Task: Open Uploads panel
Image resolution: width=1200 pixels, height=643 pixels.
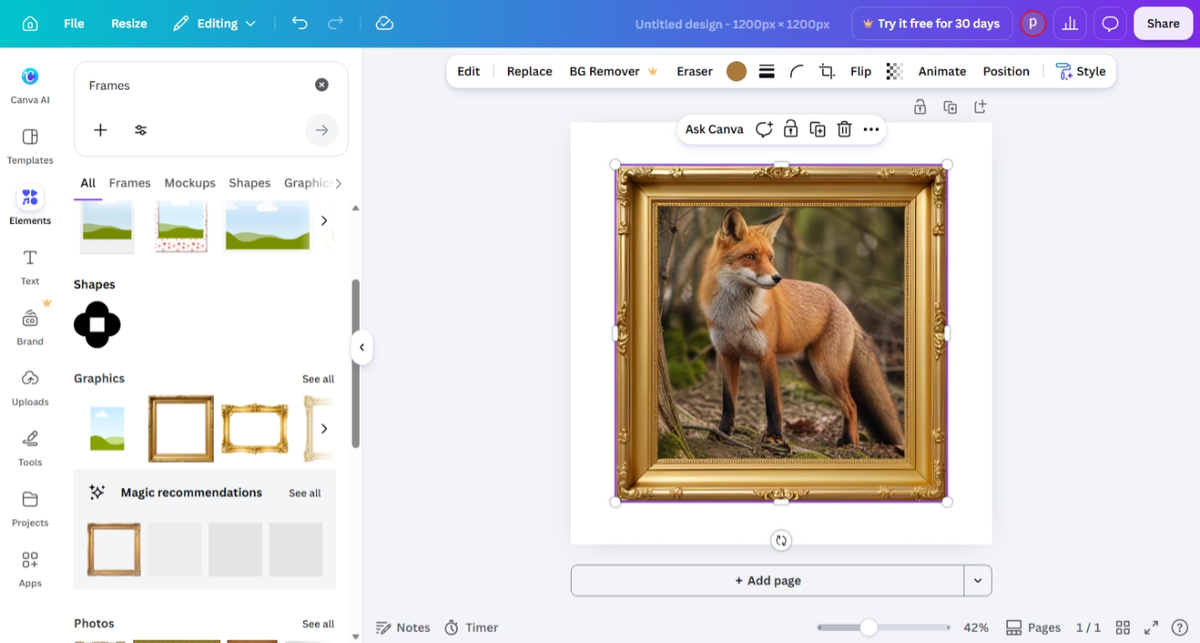Action: pyautogui.click(x=30, y=388)
